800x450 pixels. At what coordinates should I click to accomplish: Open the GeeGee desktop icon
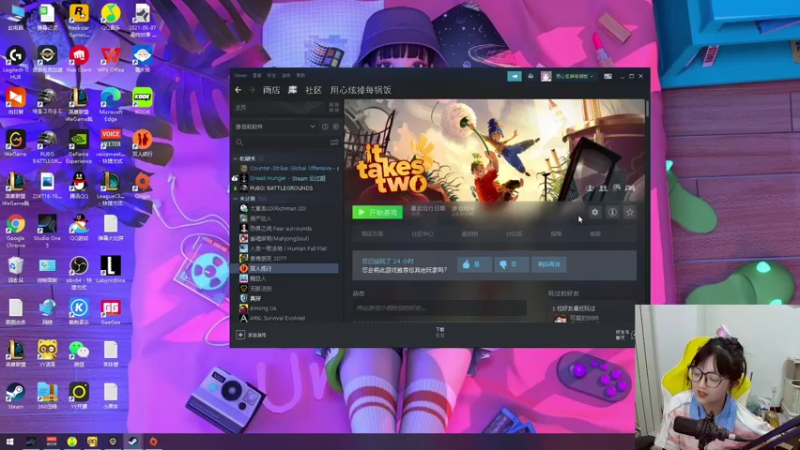pos(110,312)
